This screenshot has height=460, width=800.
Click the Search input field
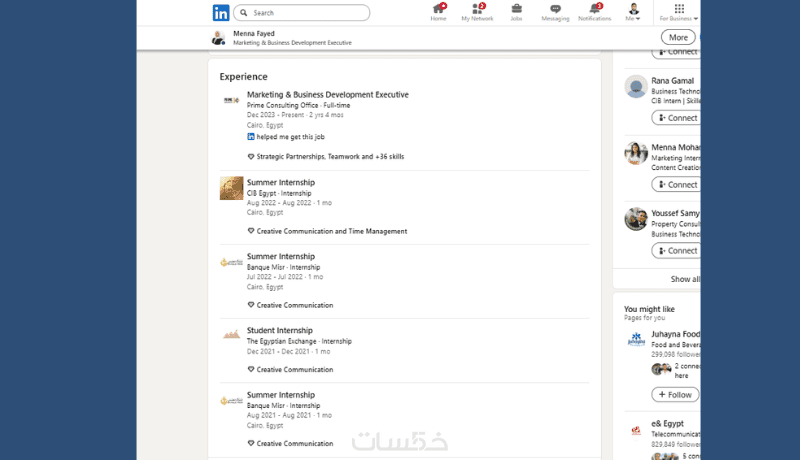click(302, 13)
